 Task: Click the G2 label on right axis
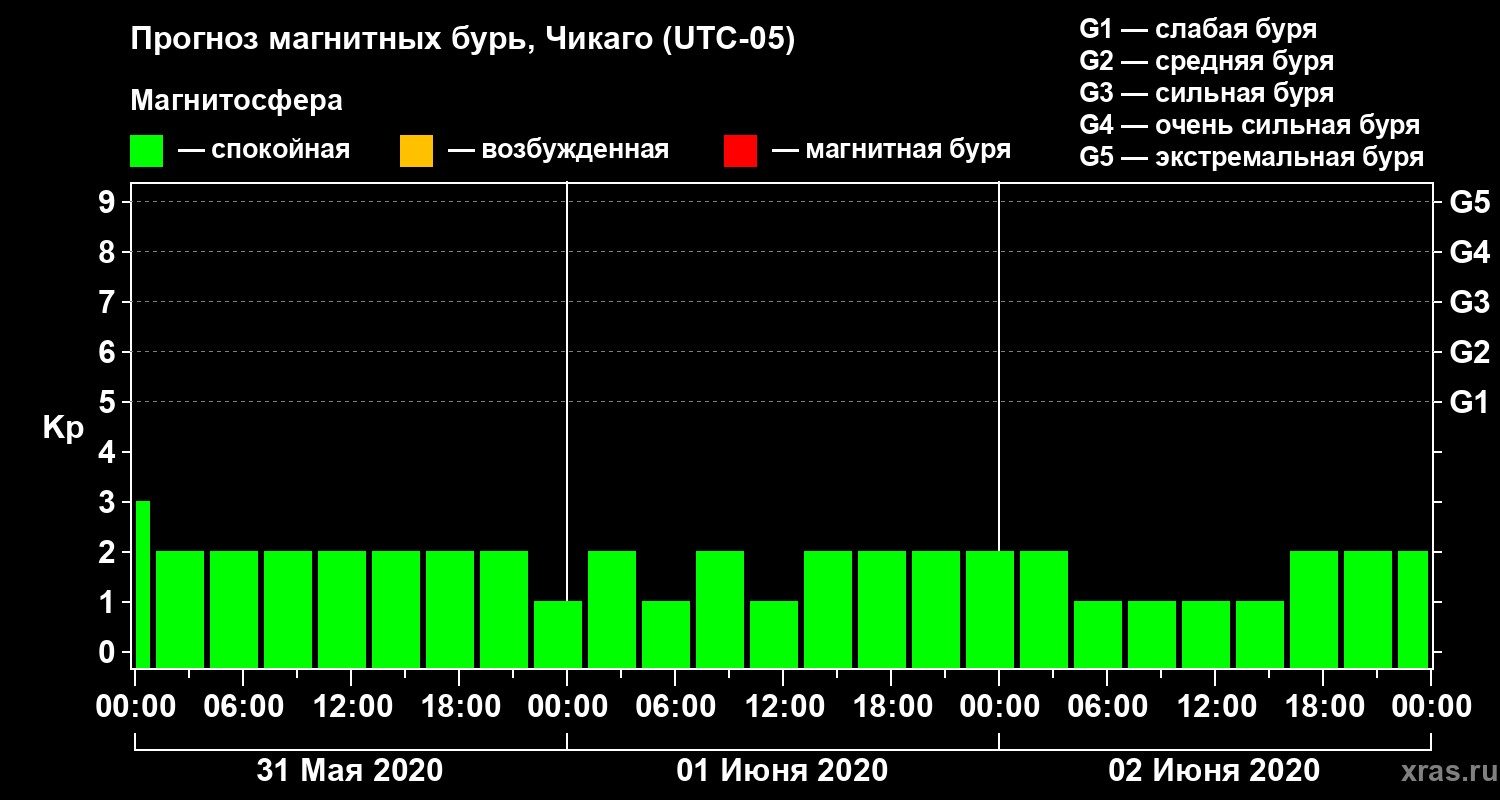click(1469, 353)
